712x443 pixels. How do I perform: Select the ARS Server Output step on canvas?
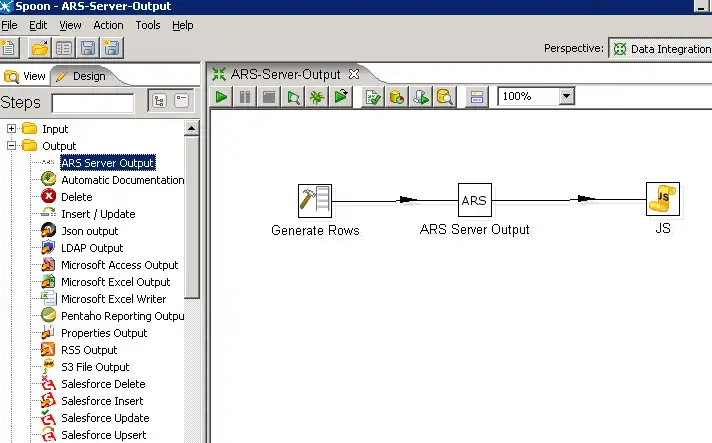(x=475, y=200)
